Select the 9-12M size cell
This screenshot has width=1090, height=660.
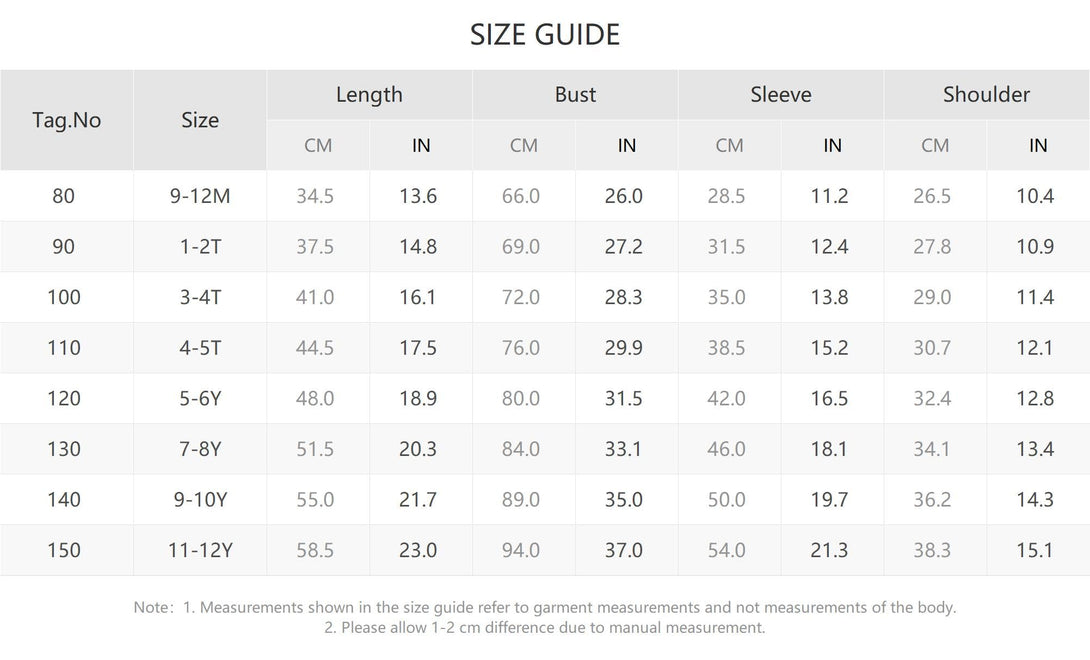200,196
